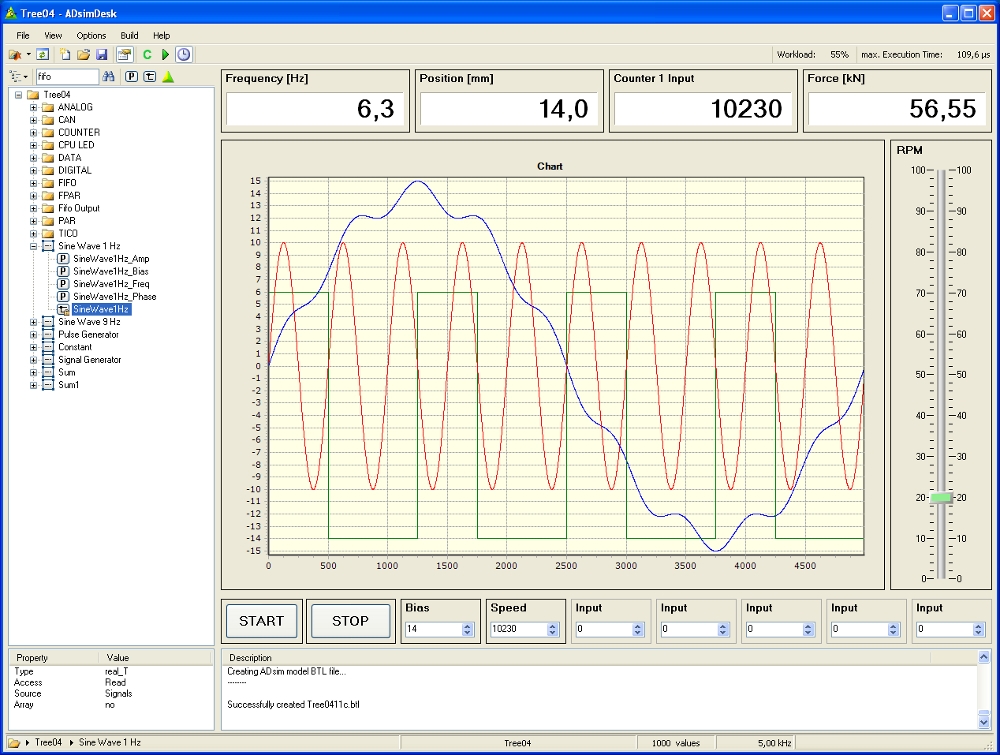Toggle the P parameter filter button
This screenshot has width=1000, height=755.
[x=131, y=76]
